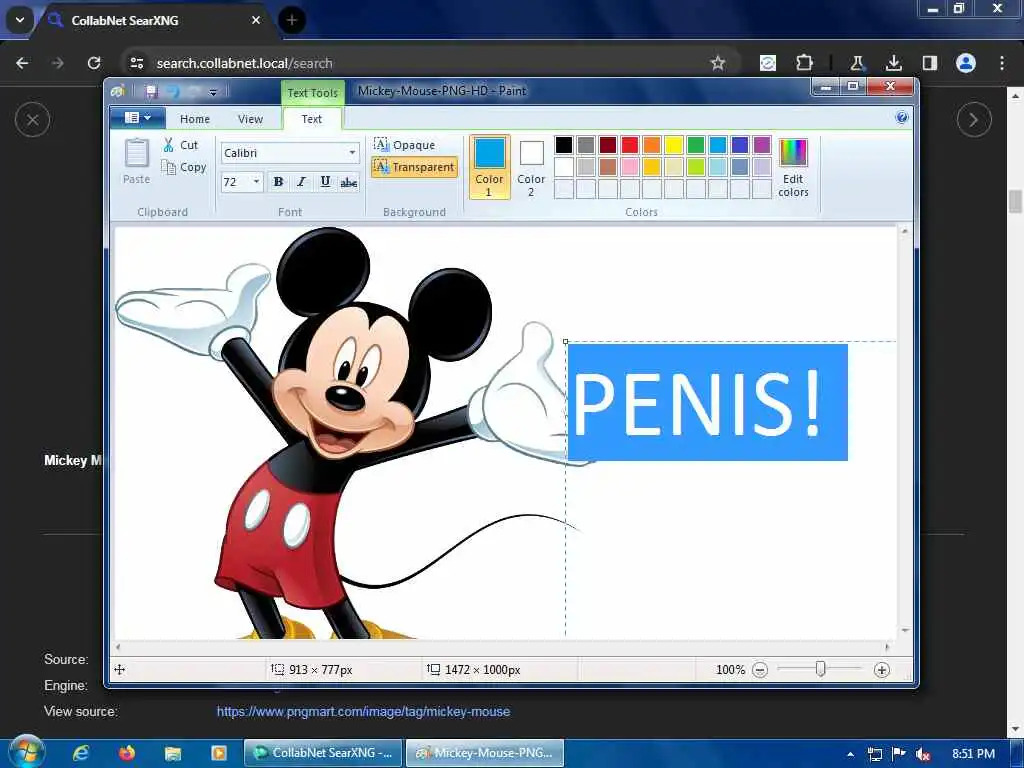Click the Paste clipboard button
This screenshot has height=768, width=1024.
[x=136, y=161]
